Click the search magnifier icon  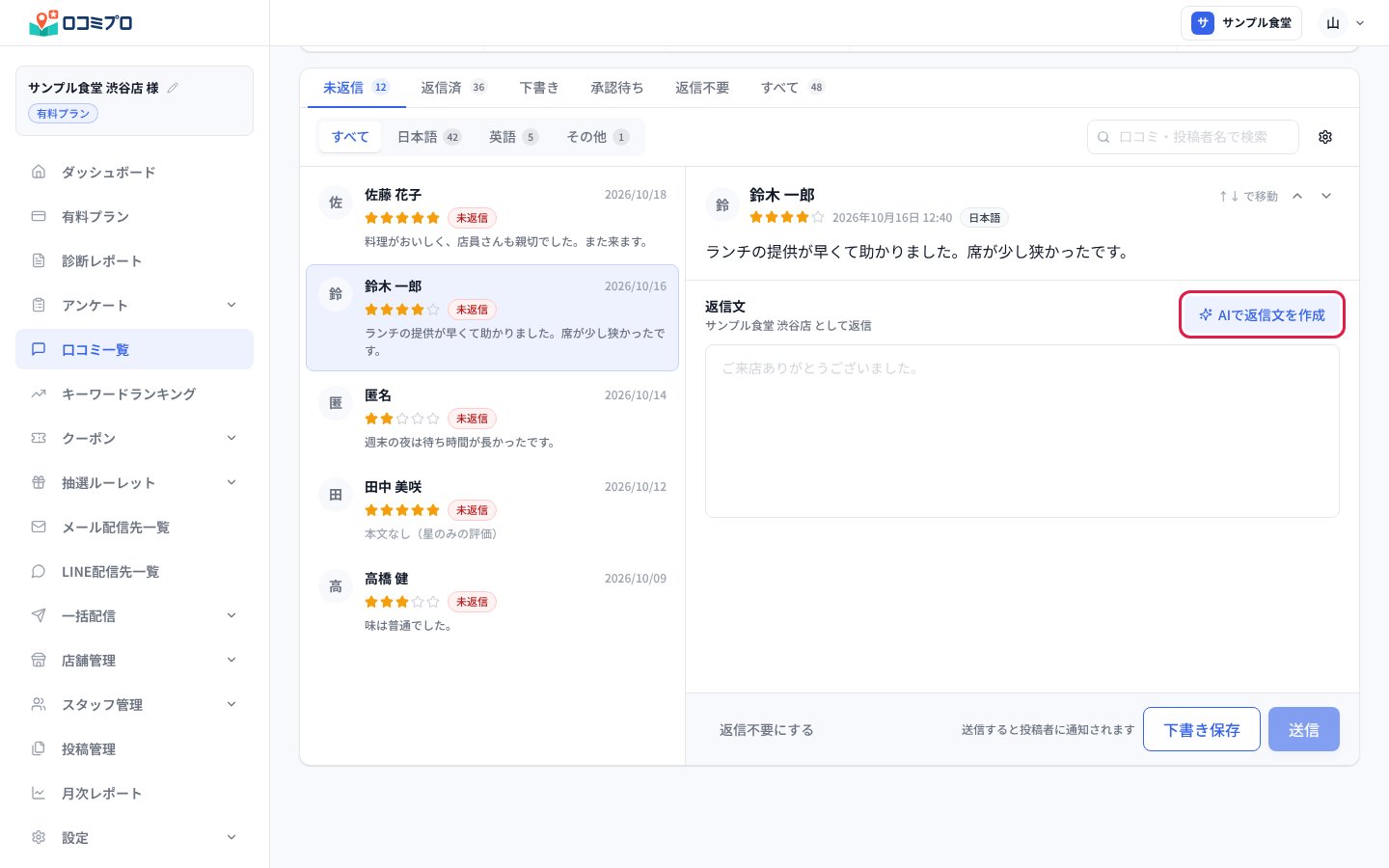(1103, 137)
